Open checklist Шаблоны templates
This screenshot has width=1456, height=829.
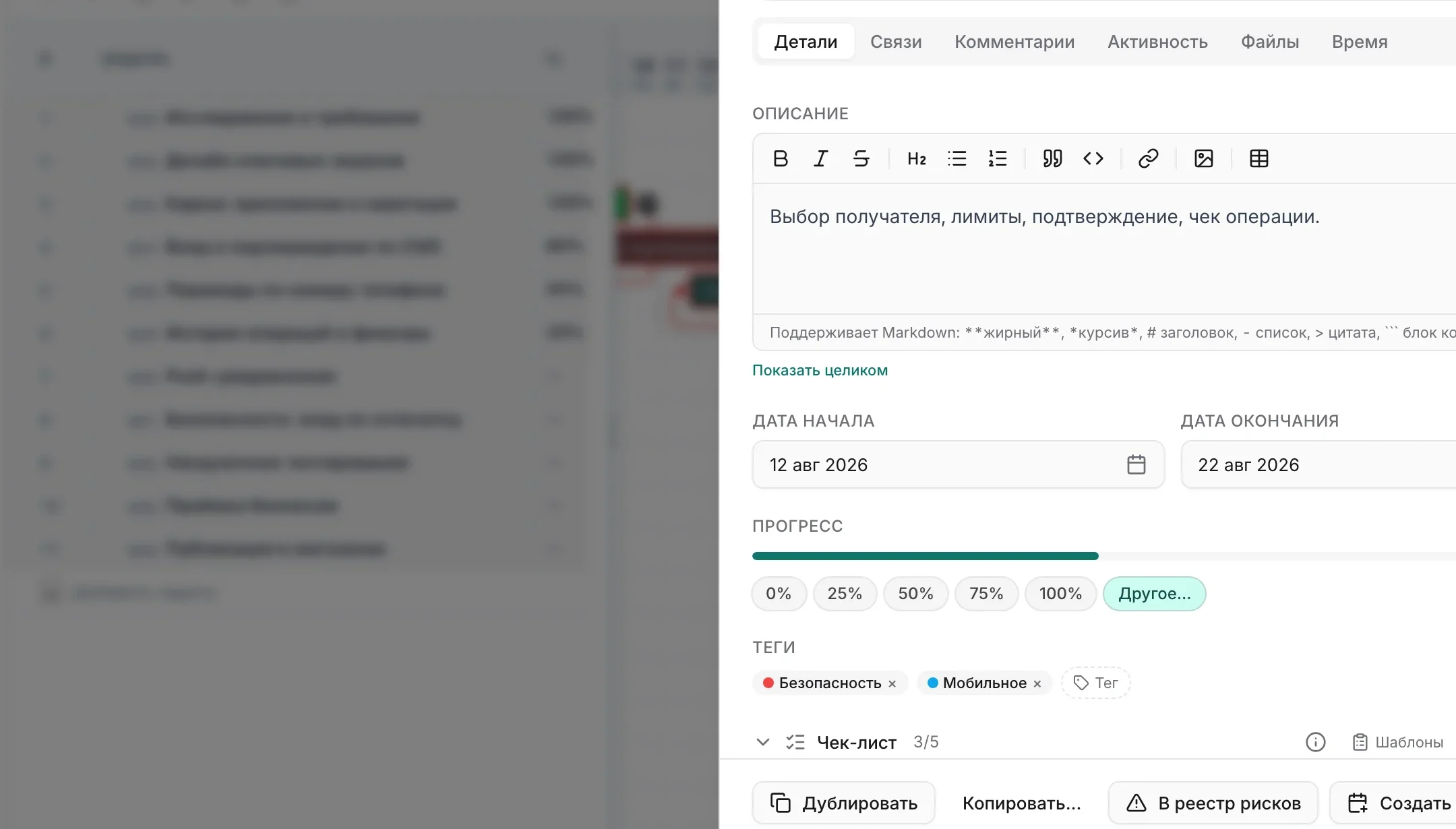pyautogui.click(x=1397, y=742)
